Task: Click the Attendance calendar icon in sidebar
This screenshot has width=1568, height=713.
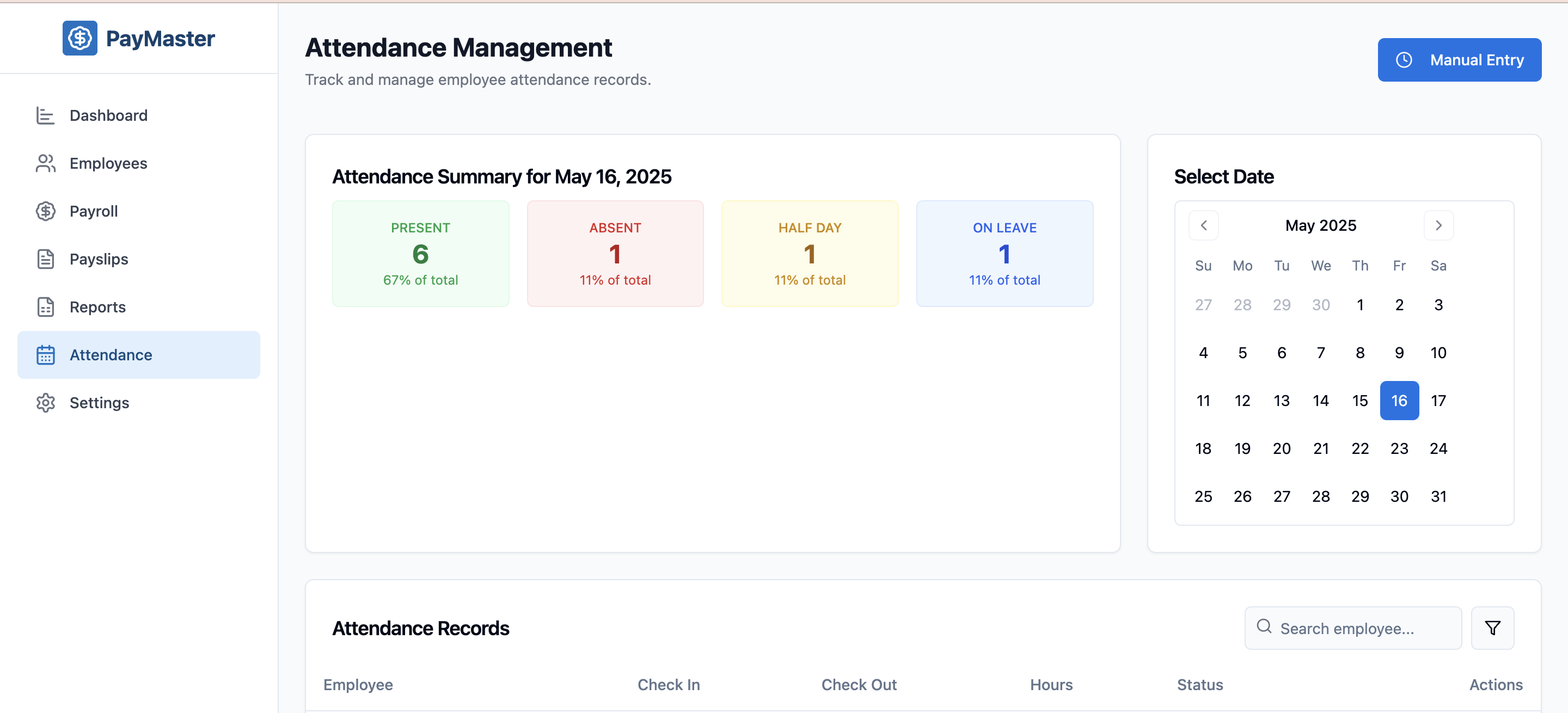Action: coord(46,355)
